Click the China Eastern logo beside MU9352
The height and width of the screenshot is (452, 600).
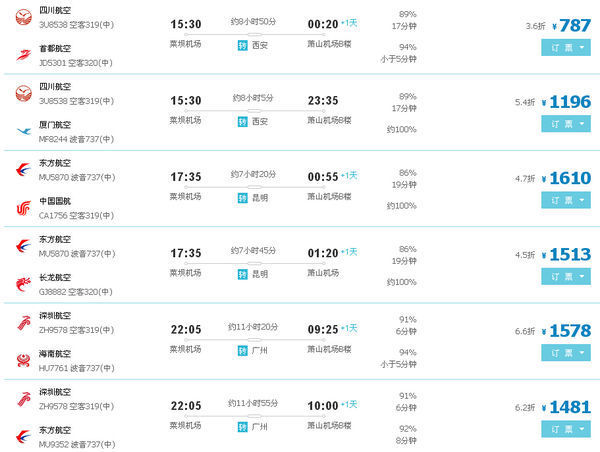22,435
